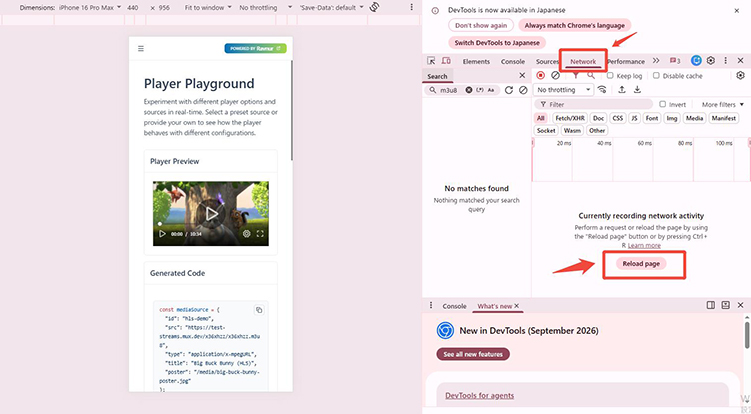This screenshot has height=414, width=751.
Task: Toggle the network filter funnel icon
Action: 576,75
